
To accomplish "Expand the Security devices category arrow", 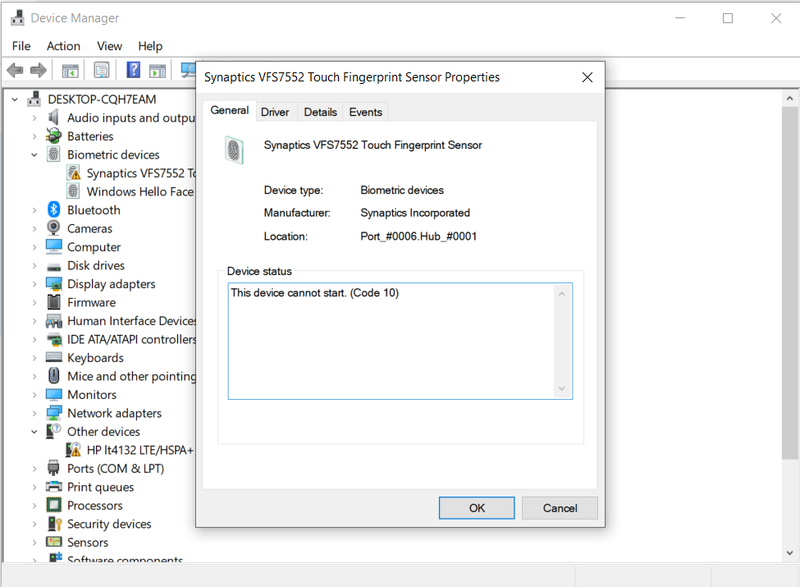I will pyautogui.click(x=34, y=524).
